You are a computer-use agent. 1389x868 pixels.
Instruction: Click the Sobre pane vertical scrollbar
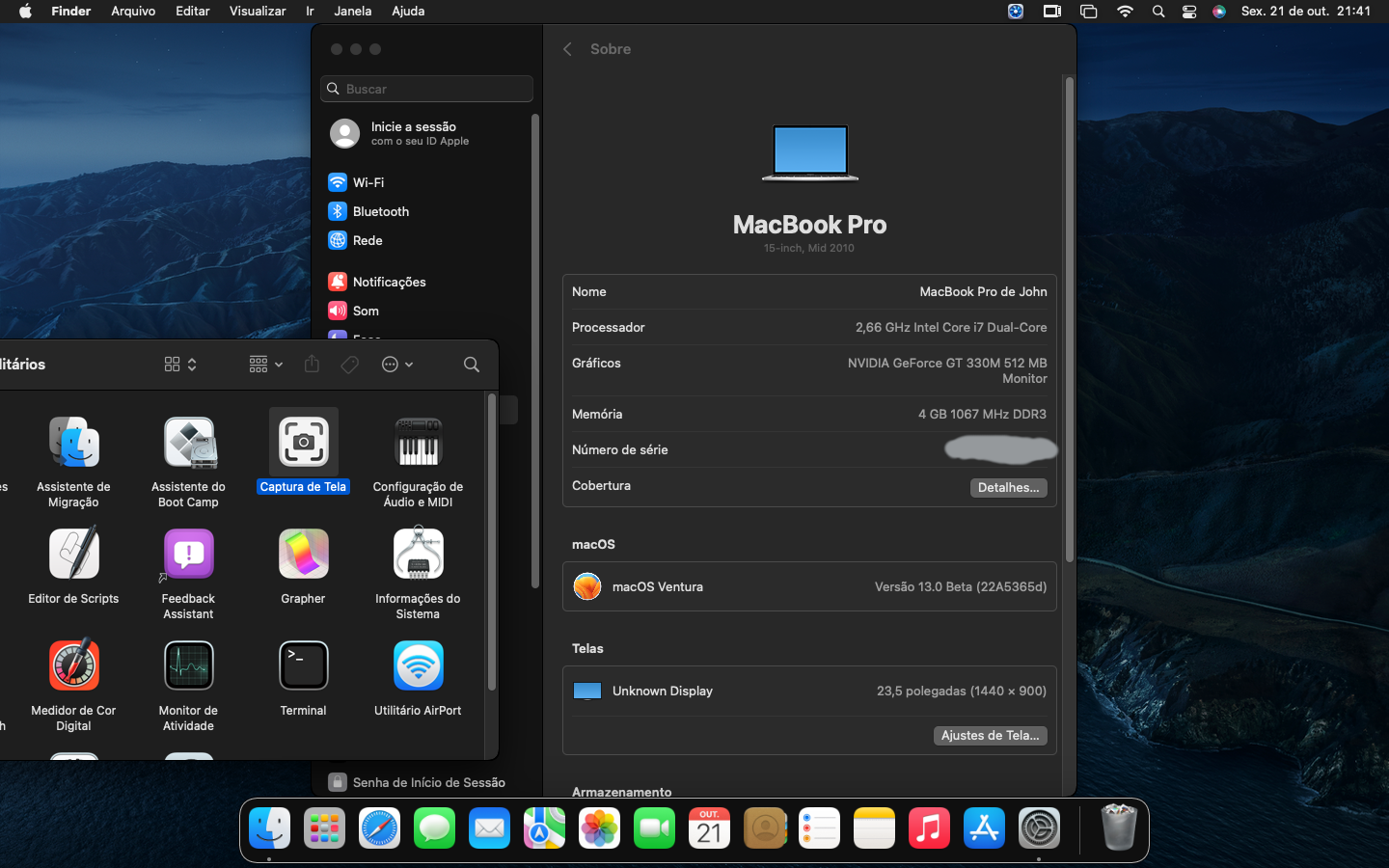pyautogui.click(x=1069, y=318)
